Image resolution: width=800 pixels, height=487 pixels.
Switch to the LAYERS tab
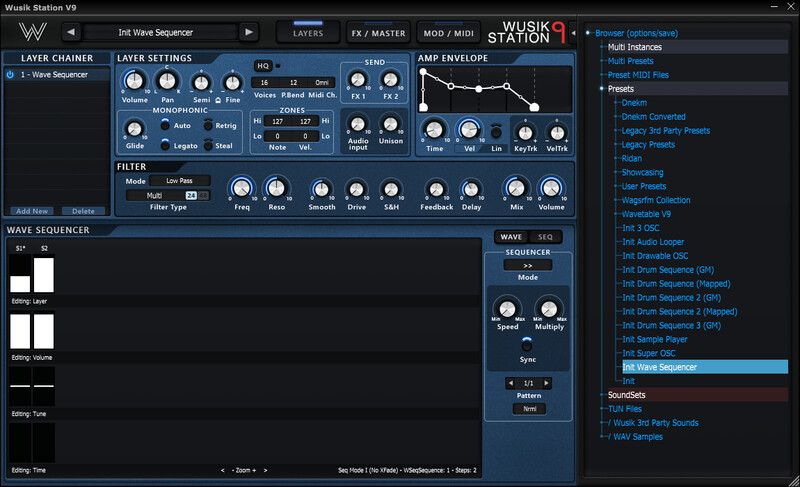pos(308,33)
